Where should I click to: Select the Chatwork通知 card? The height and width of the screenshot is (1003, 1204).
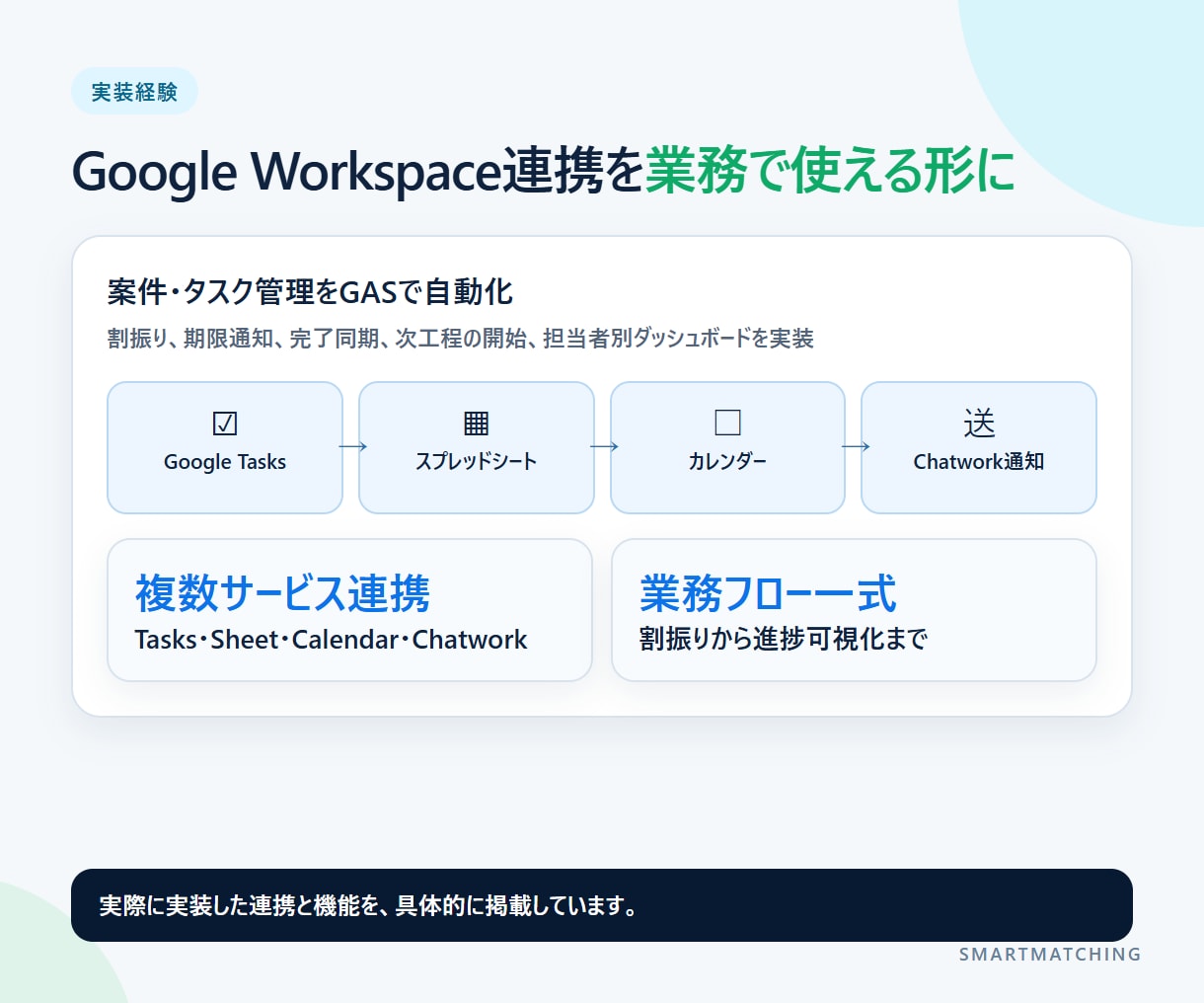coord(979,447)
